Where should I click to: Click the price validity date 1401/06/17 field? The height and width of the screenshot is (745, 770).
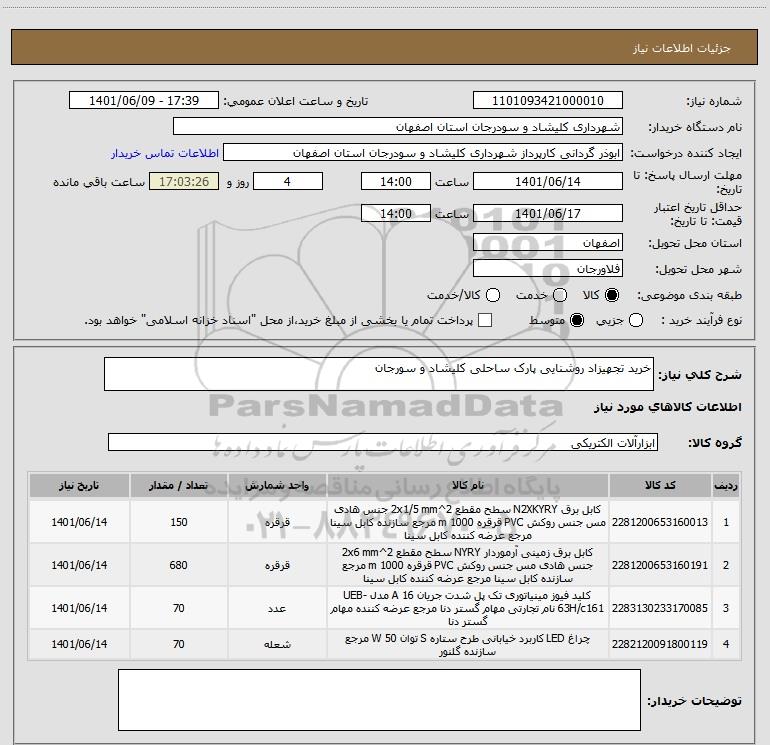tap(548, 213)
